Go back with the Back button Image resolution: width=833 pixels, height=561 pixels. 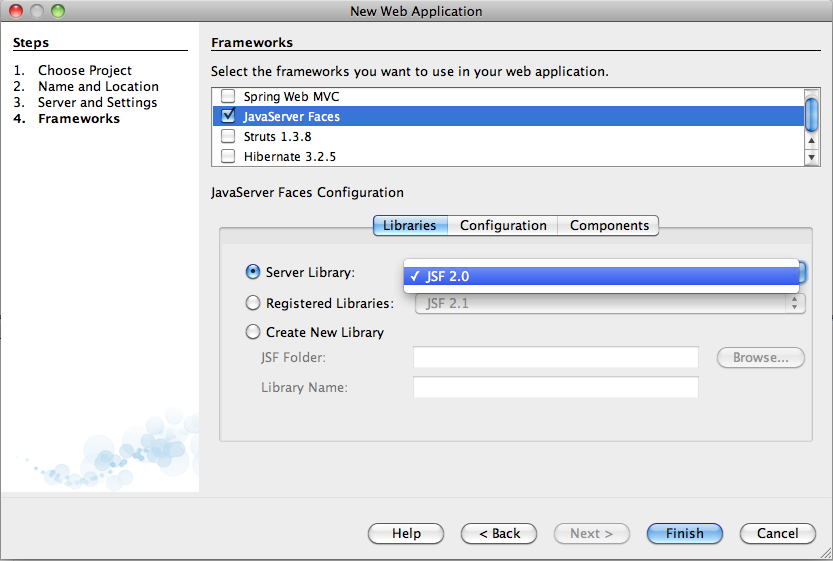(x=499, y=533)
